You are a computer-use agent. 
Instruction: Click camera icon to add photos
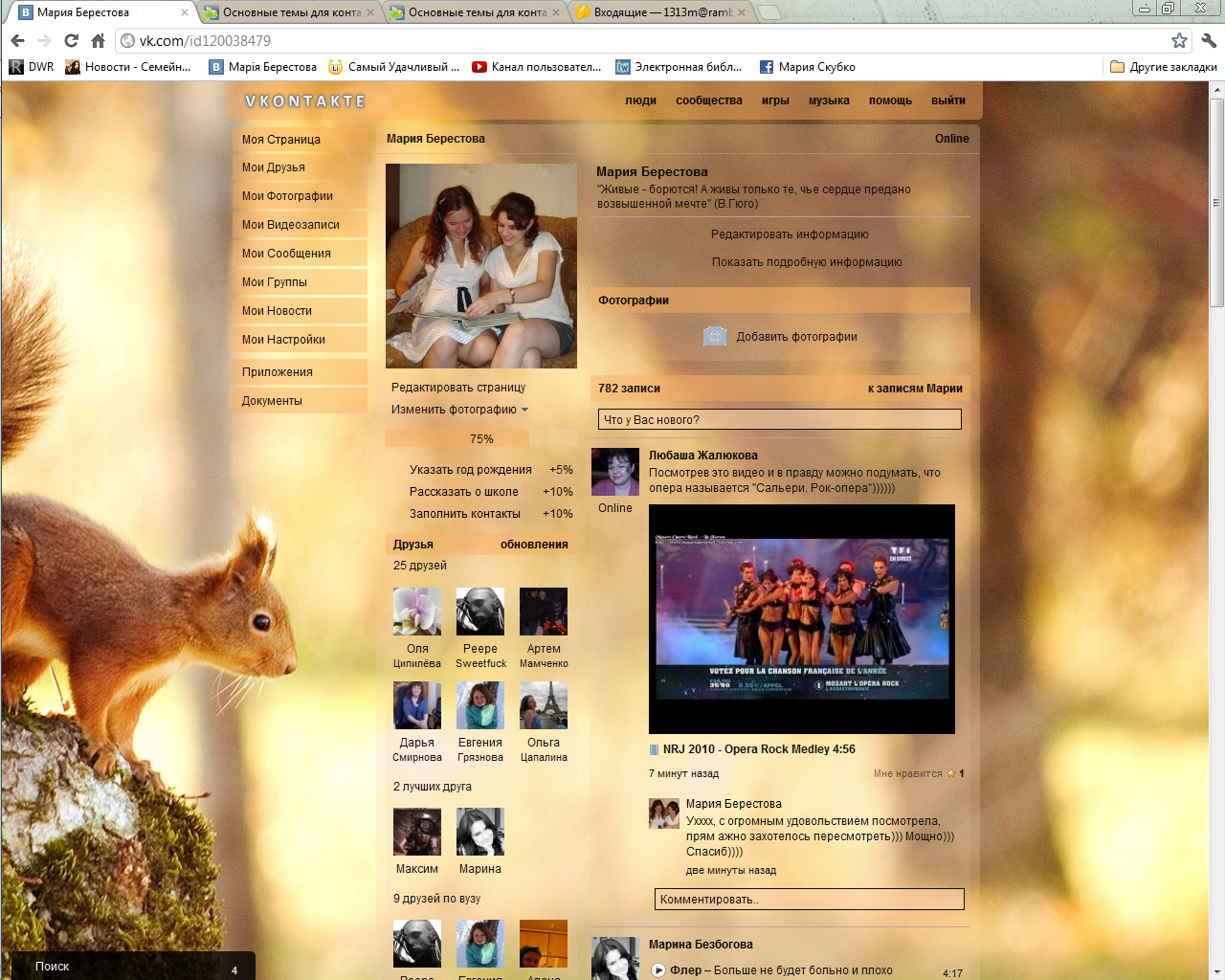pyautogui.click(x=715, y=336)
